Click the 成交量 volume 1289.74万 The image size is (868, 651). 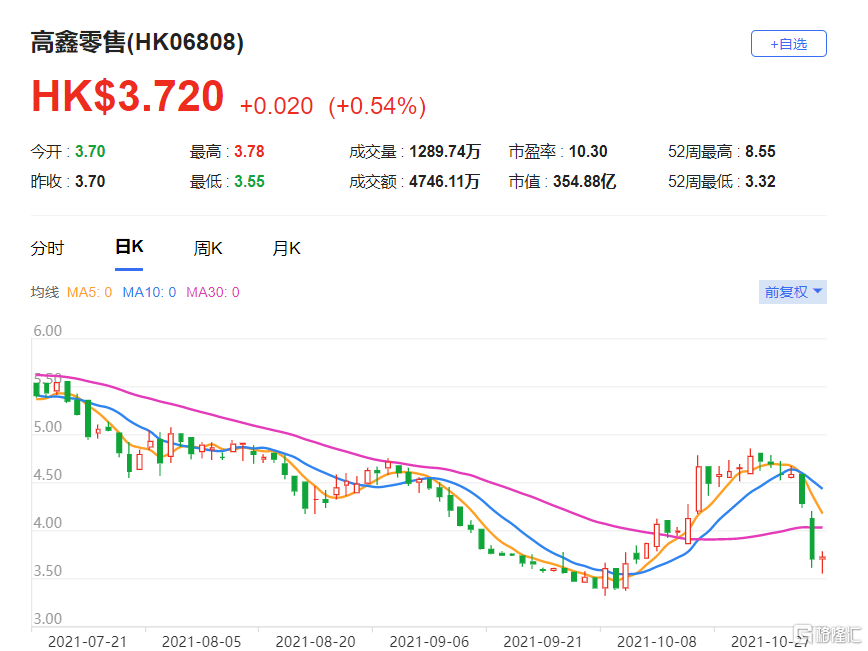(x=445, y=151)
